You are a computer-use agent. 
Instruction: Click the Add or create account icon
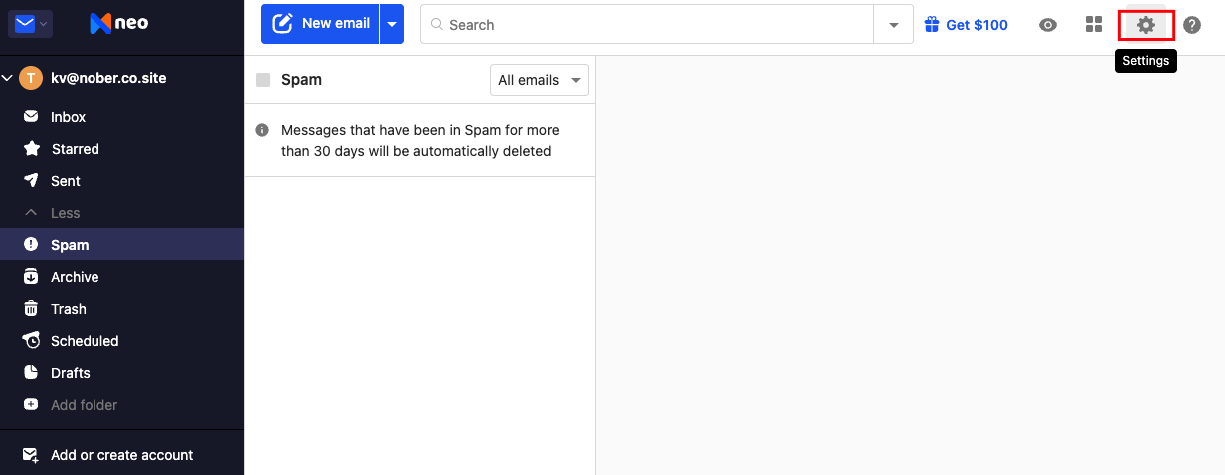[31, 455]
